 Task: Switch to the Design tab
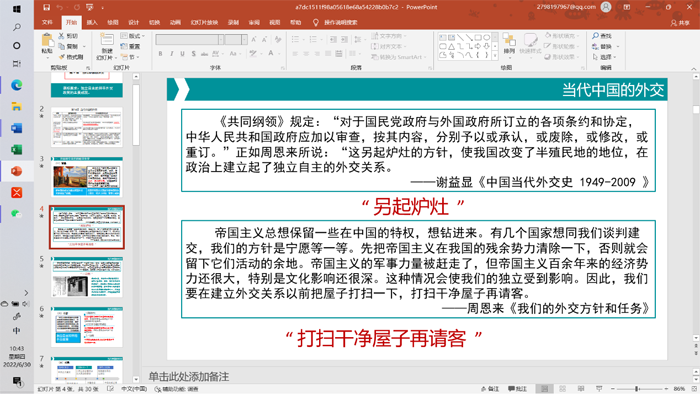click(133, 22)
